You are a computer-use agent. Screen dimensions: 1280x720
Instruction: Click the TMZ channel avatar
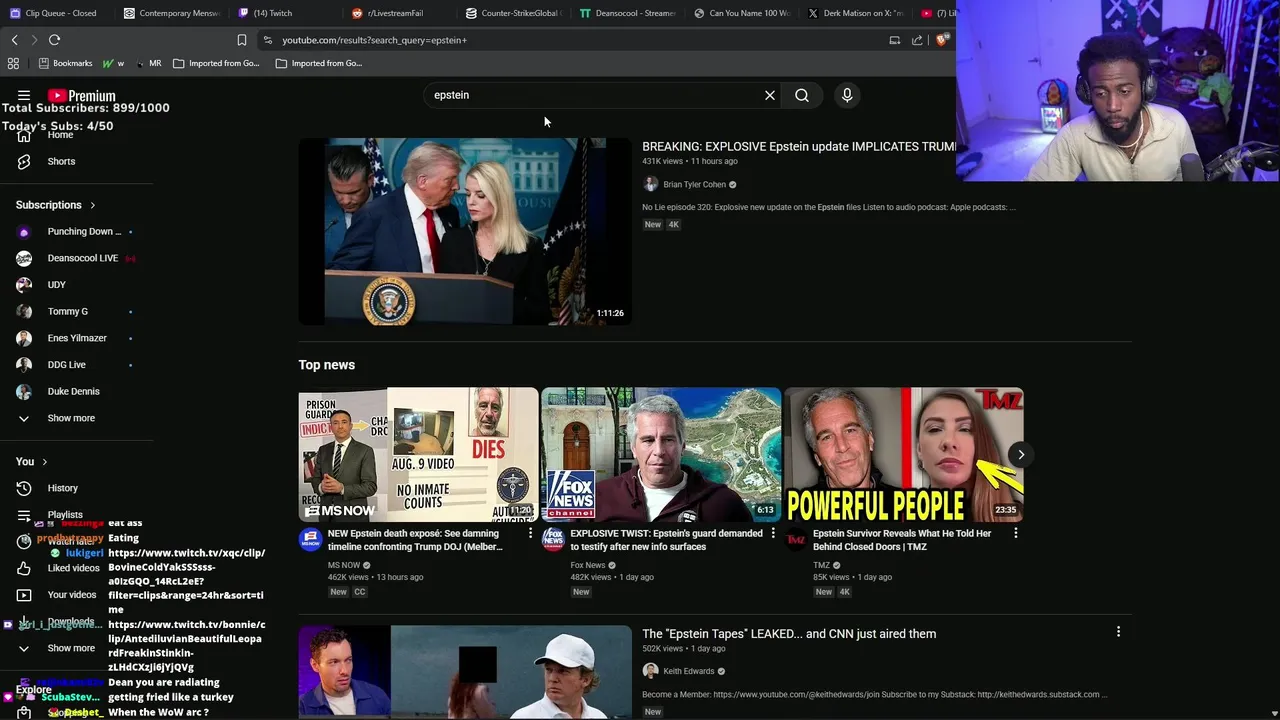point(796,540)
